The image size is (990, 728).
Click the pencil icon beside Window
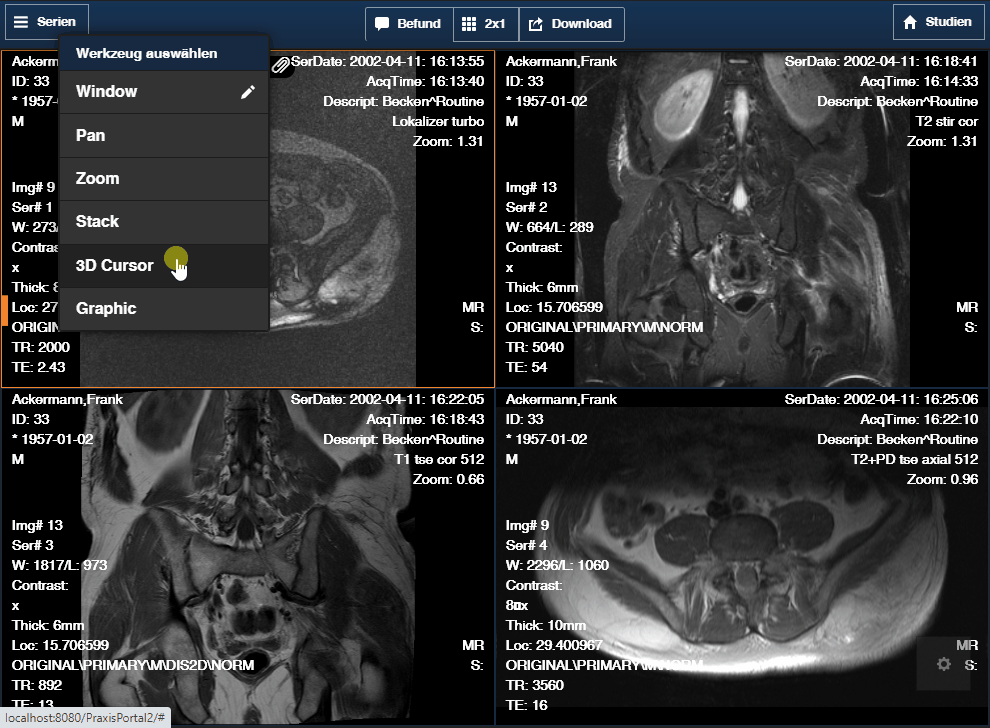tap(248, 92)
